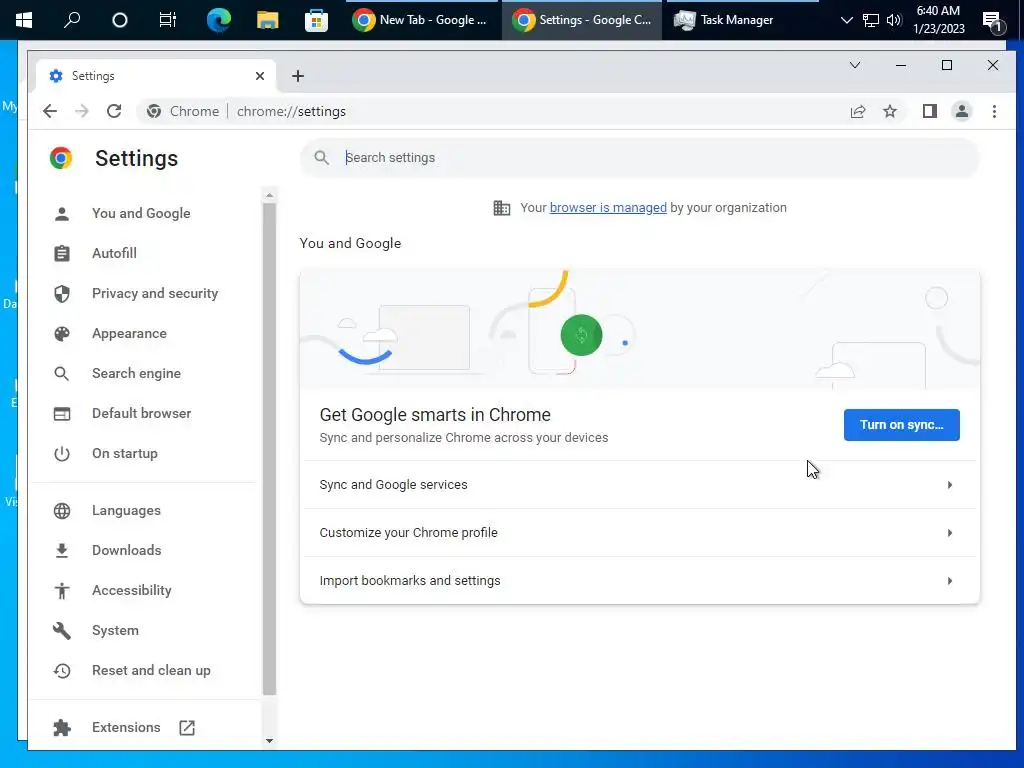Show hidden system tray icons
The width and height of the screenshot is (1024, 768).
(x=847, y=20)
